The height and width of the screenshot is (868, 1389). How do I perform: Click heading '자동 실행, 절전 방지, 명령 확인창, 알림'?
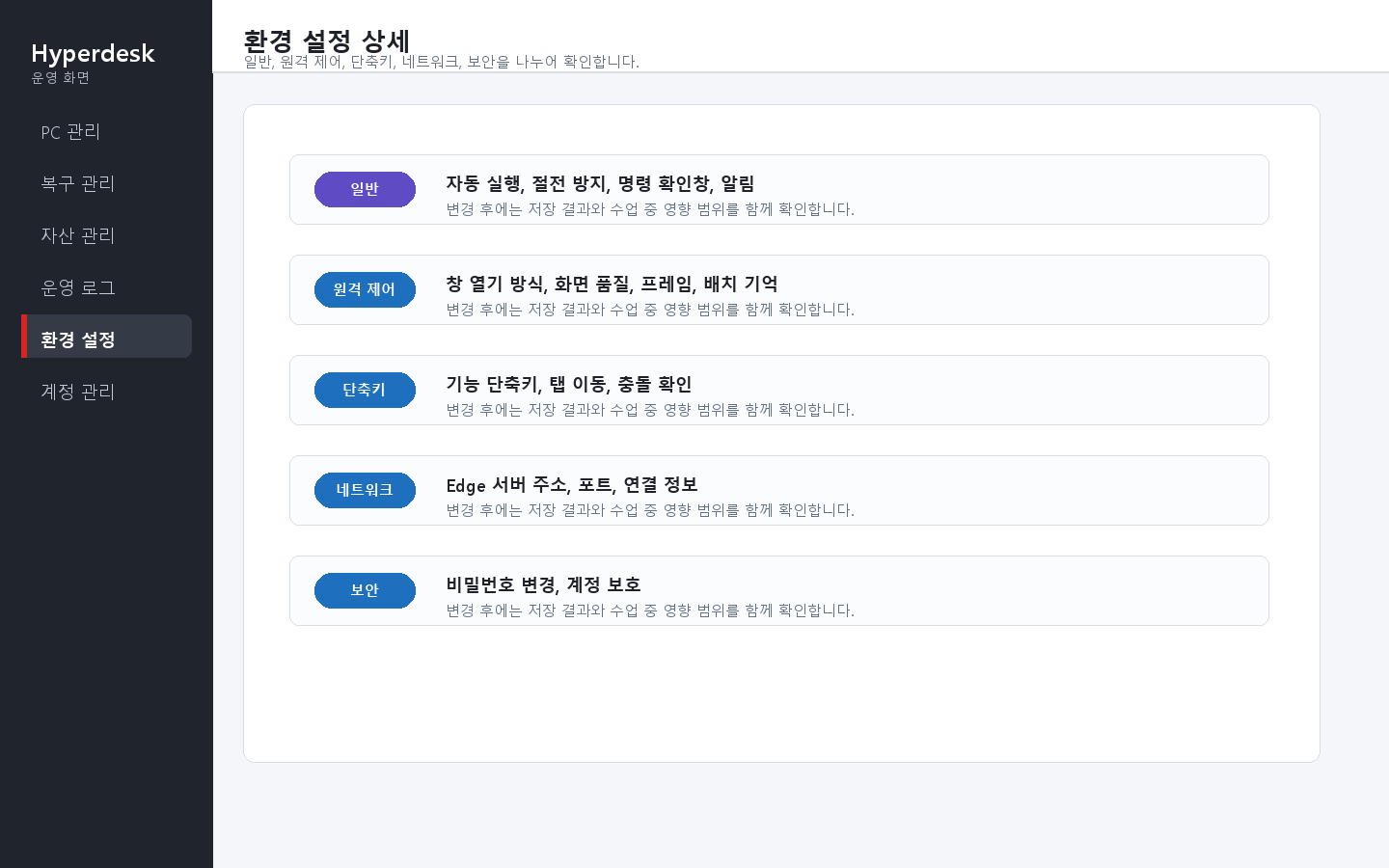[600, 183]
